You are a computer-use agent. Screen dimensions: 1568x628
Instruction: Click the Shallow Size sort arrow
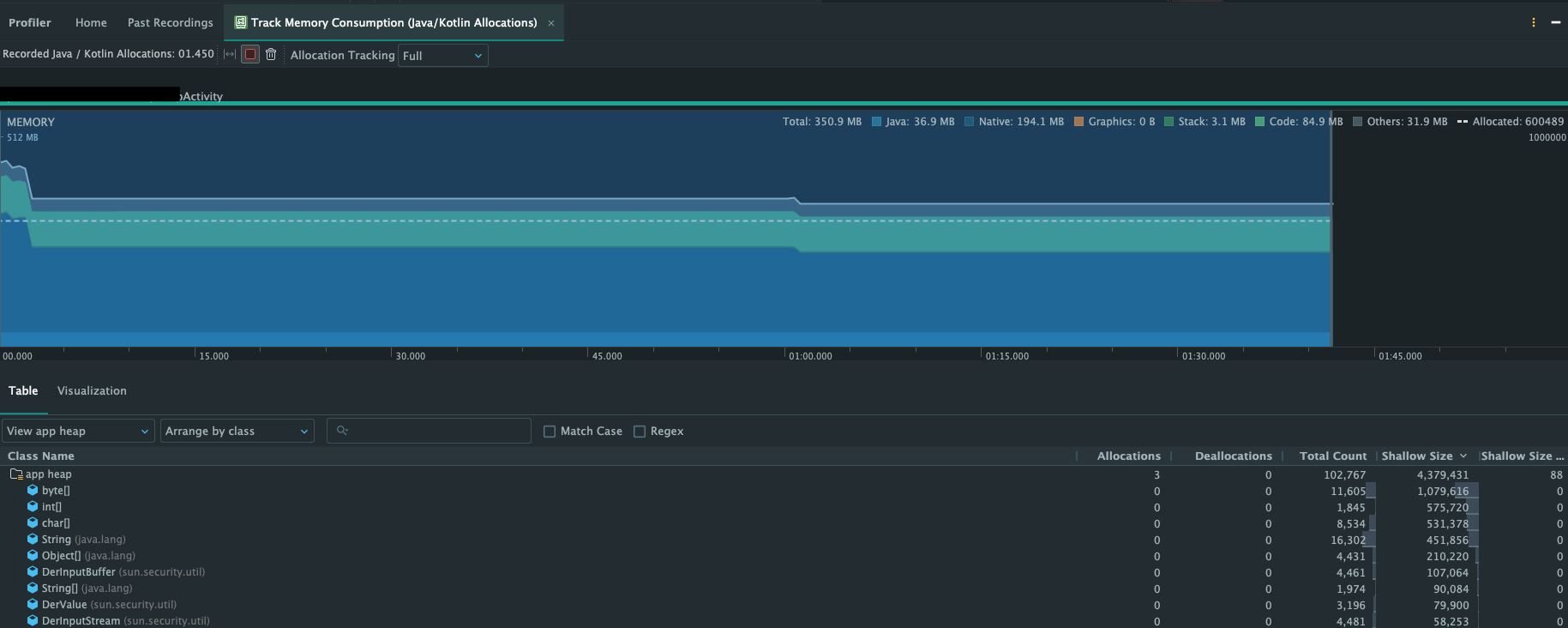point(1463,456)
